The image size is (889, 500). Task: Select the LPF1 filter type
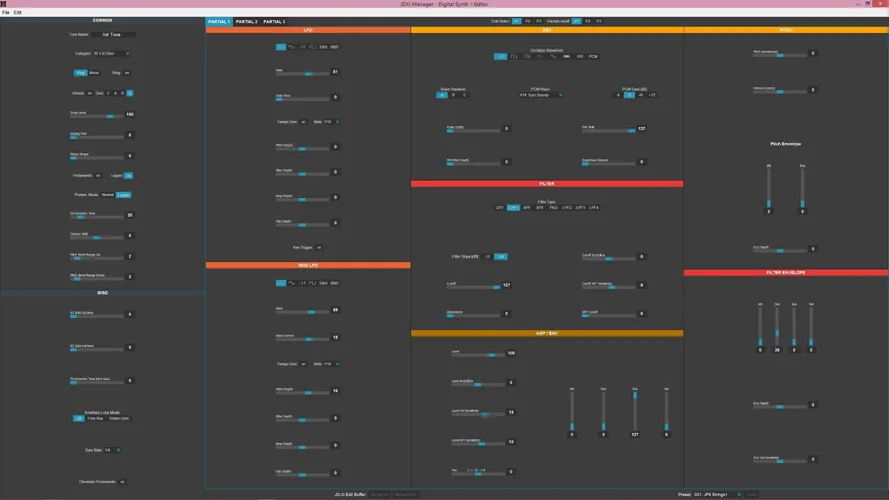[x=513, y=207]
